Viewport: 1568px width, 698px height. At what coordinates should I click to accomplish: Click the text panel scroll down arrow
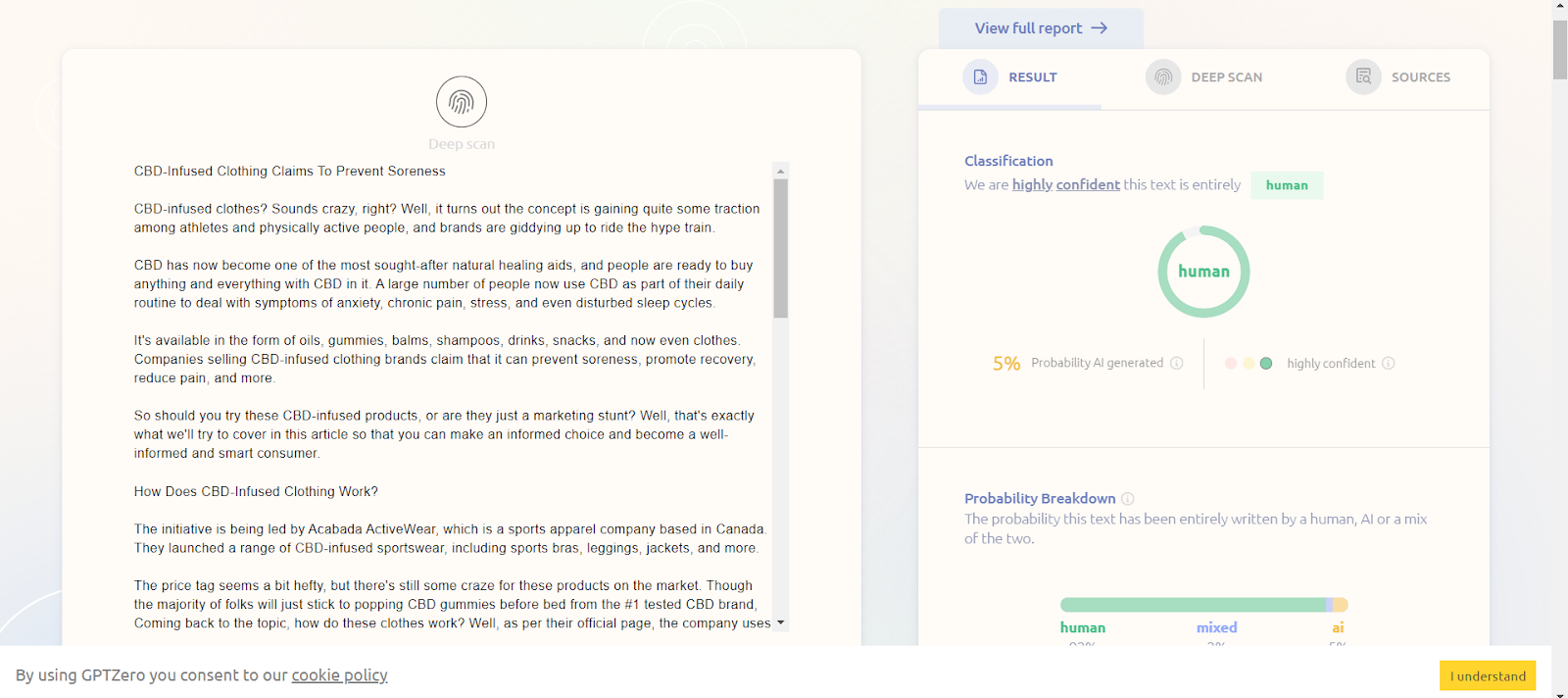781,623
